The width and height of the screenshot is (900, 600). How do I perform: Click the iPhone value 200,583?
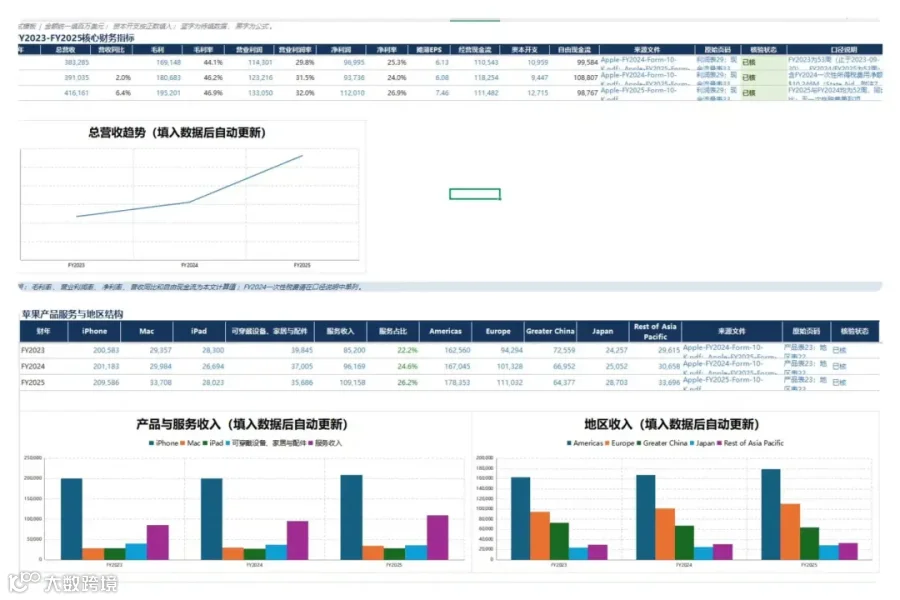(106, 350)
